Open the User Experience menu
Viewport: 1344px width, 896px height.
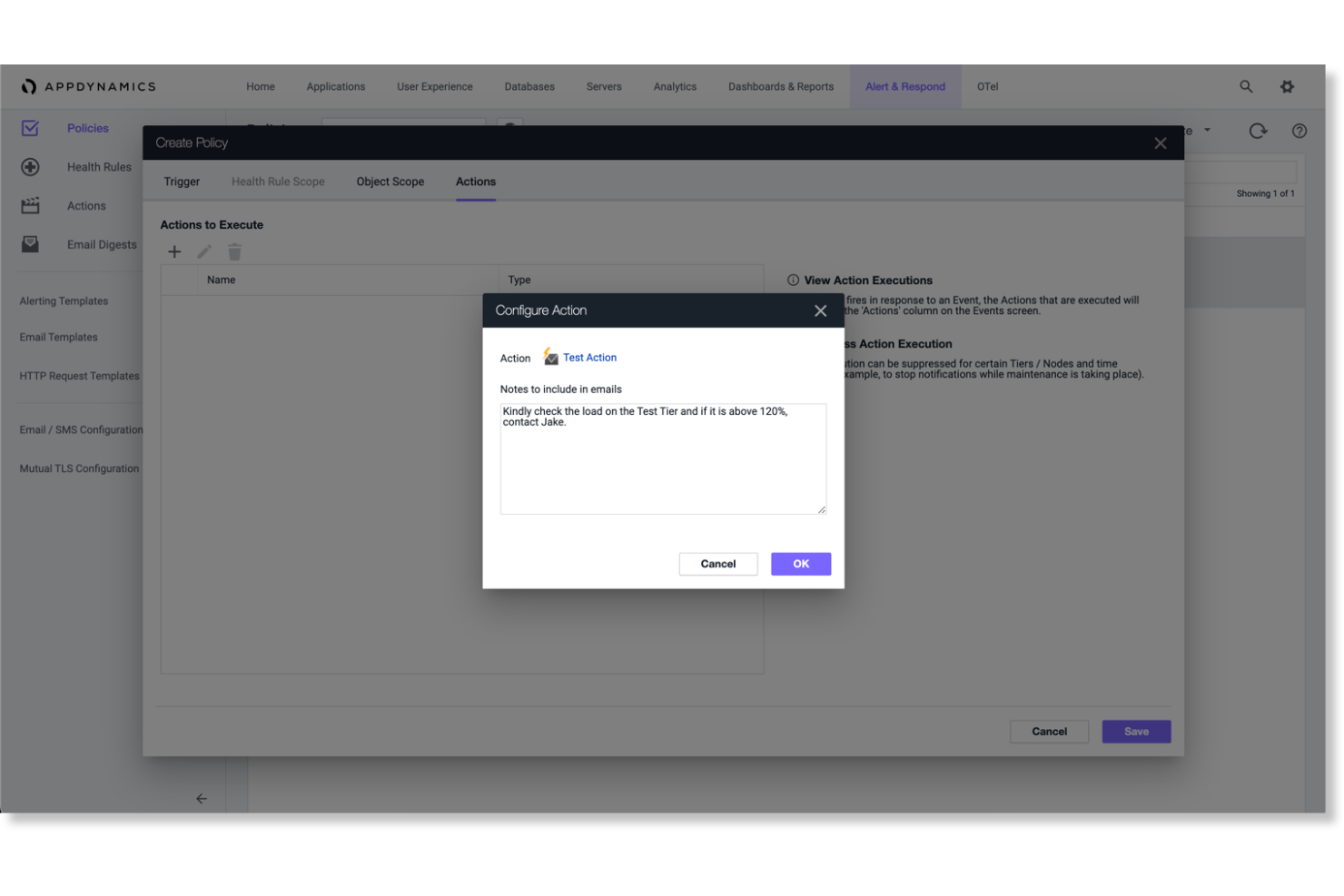[435, 87]
